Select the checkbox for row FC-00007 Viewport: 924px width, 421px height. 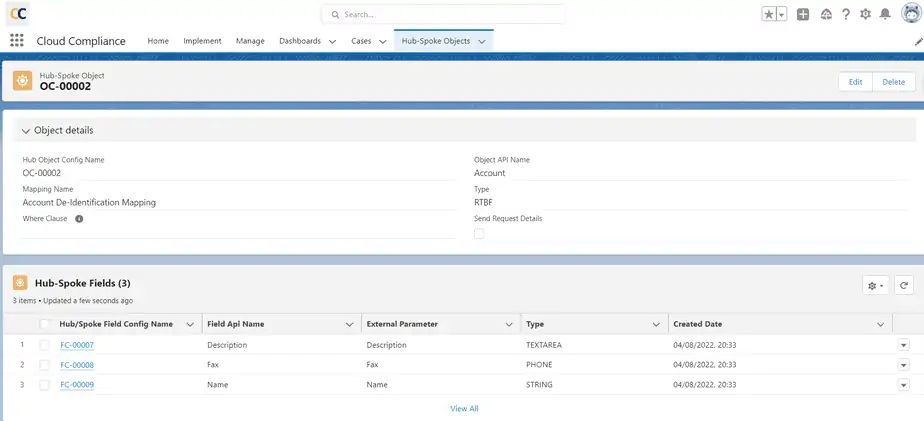point(44,345)
